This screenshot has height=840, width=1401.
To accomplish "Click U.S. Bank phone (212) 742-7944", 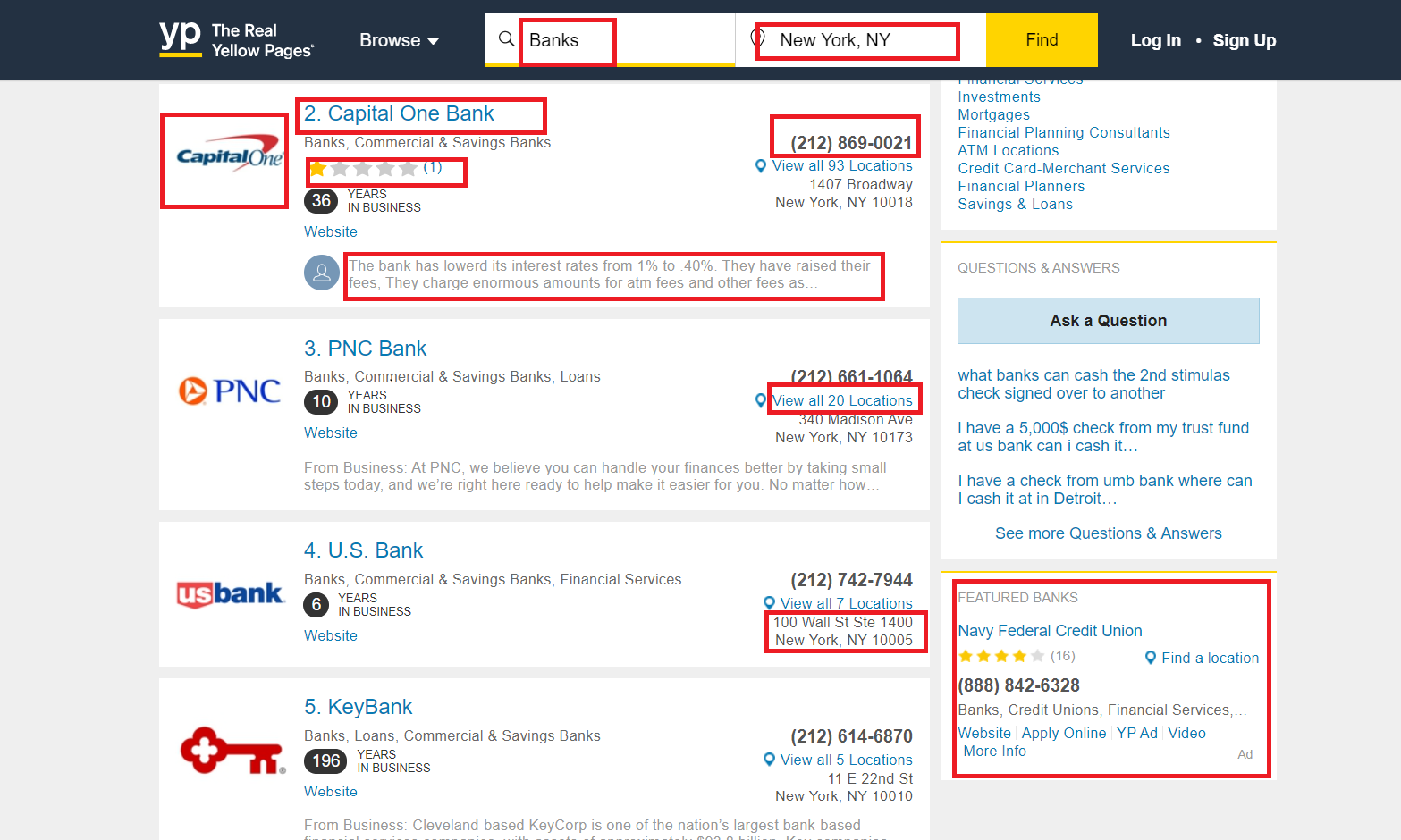I will [851, 580].
